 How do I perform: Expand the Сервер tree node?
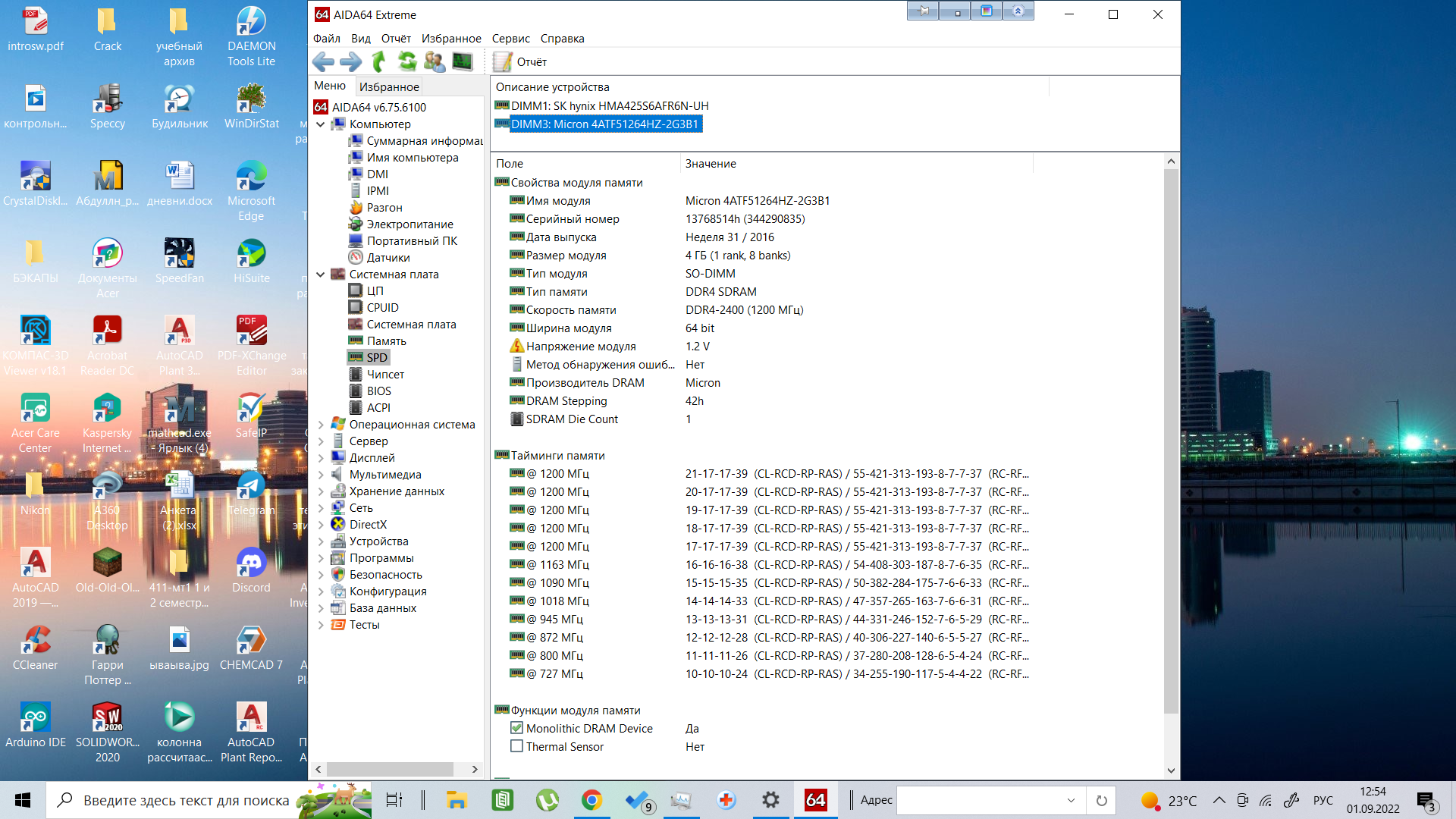321,441
